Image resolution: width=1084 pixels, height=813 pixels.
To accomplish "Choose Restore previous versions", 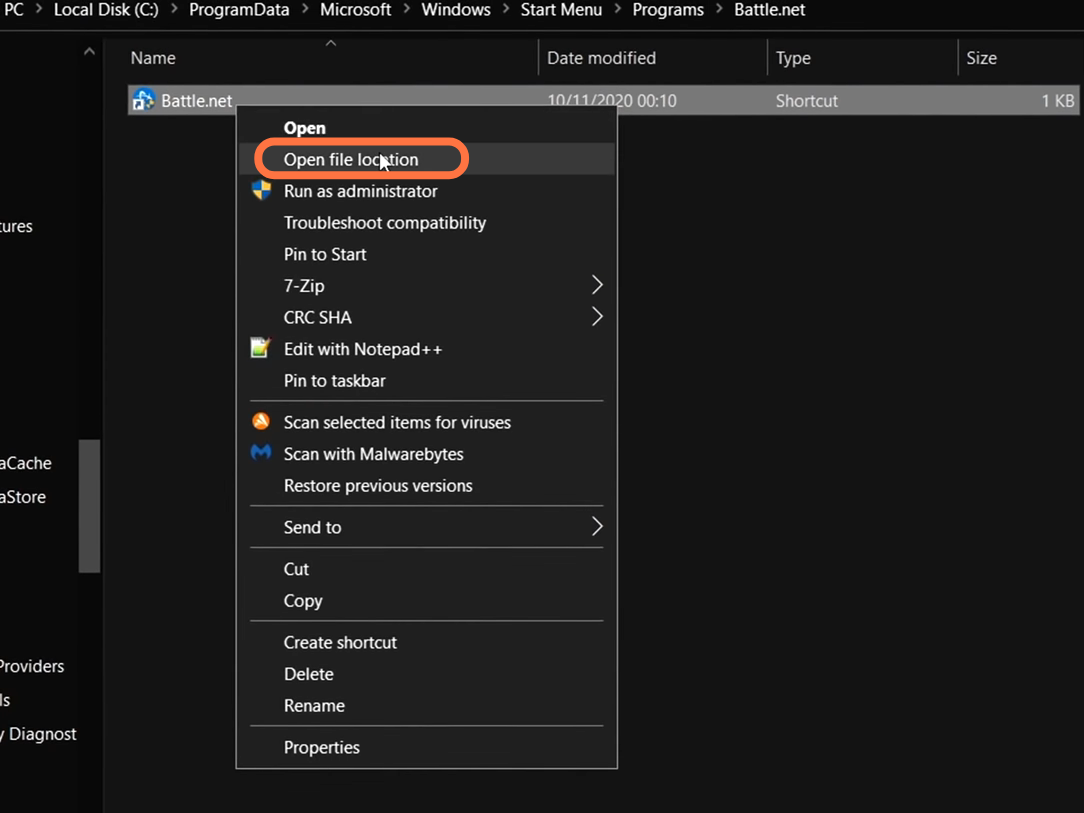I will click(378, 485).
